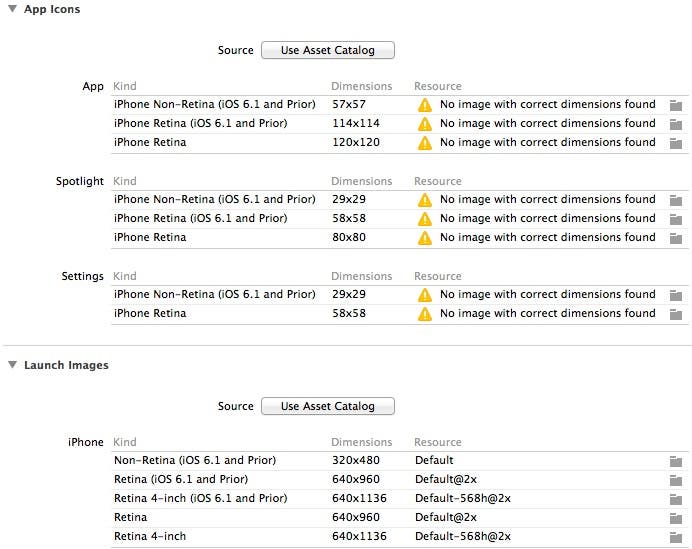
Task: Select App iPhone Retina 120x120 row
Action: 150,143
